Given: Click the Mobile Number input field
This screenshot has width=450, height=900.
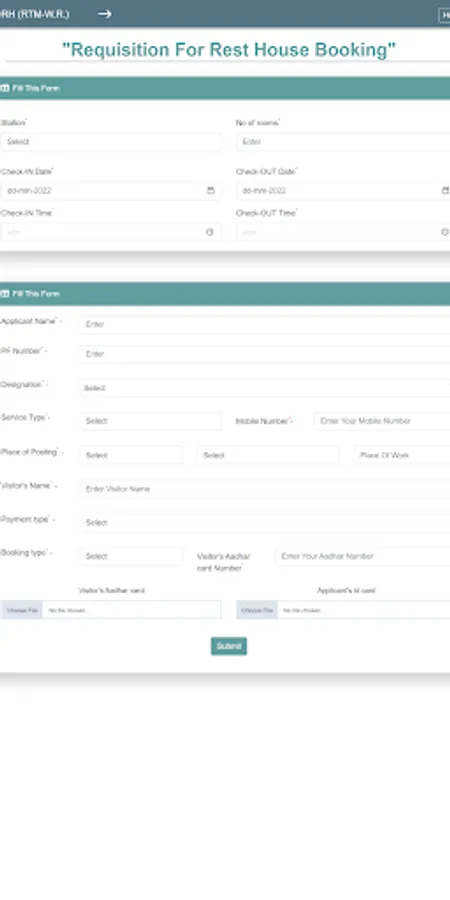Looking at the screenshot, I should pyautogui.click(x=382, y=421).
